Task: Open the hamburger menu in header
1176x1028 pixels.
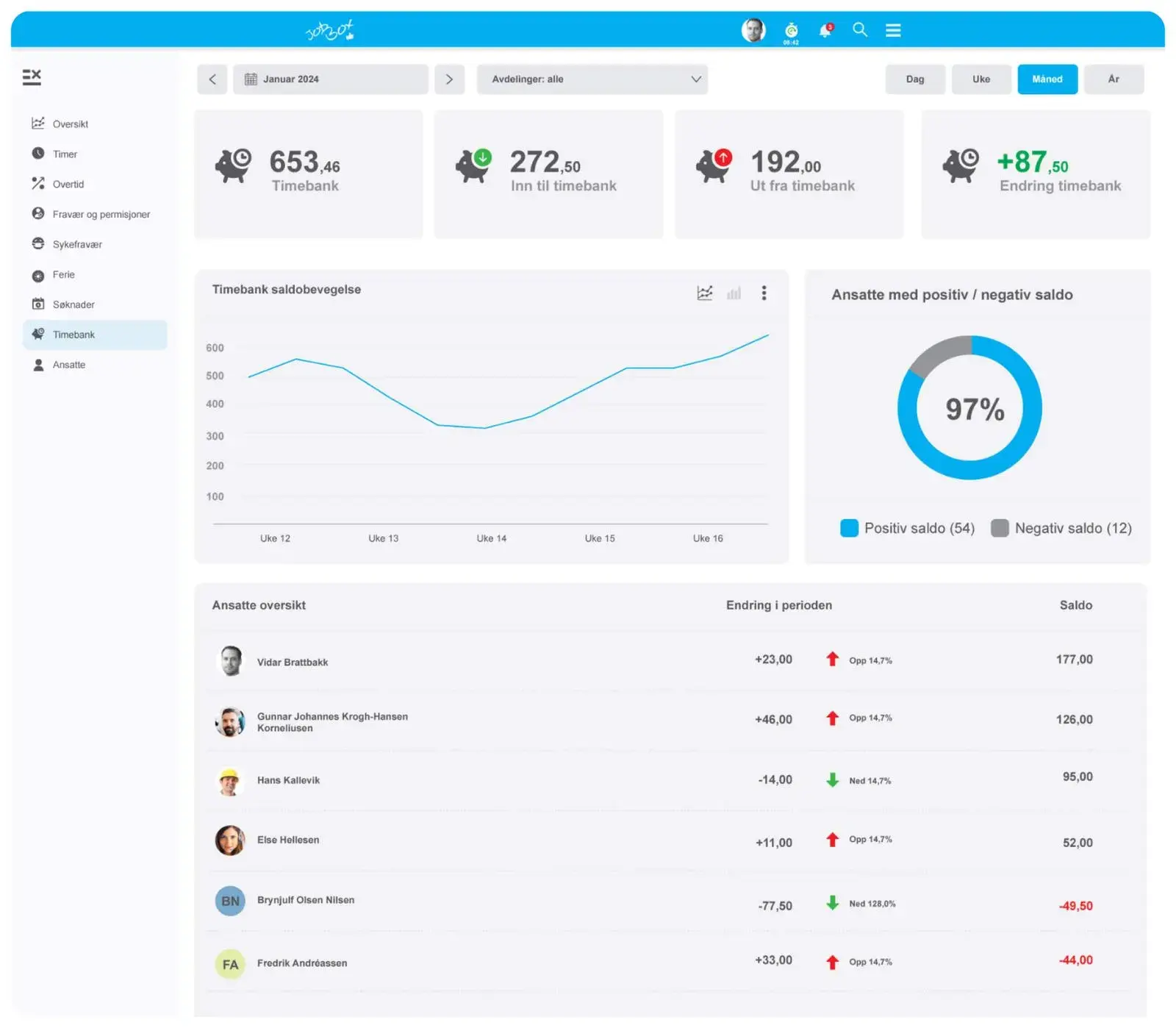Action: 893,30
